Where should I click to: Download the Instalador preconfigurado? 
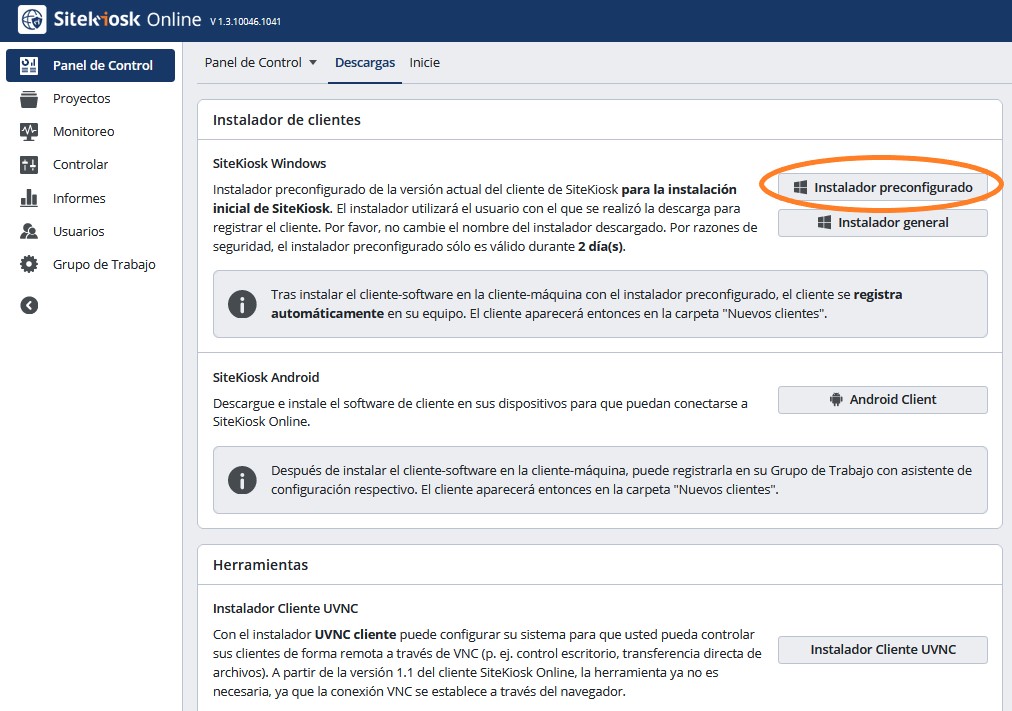tap(882, 187)
